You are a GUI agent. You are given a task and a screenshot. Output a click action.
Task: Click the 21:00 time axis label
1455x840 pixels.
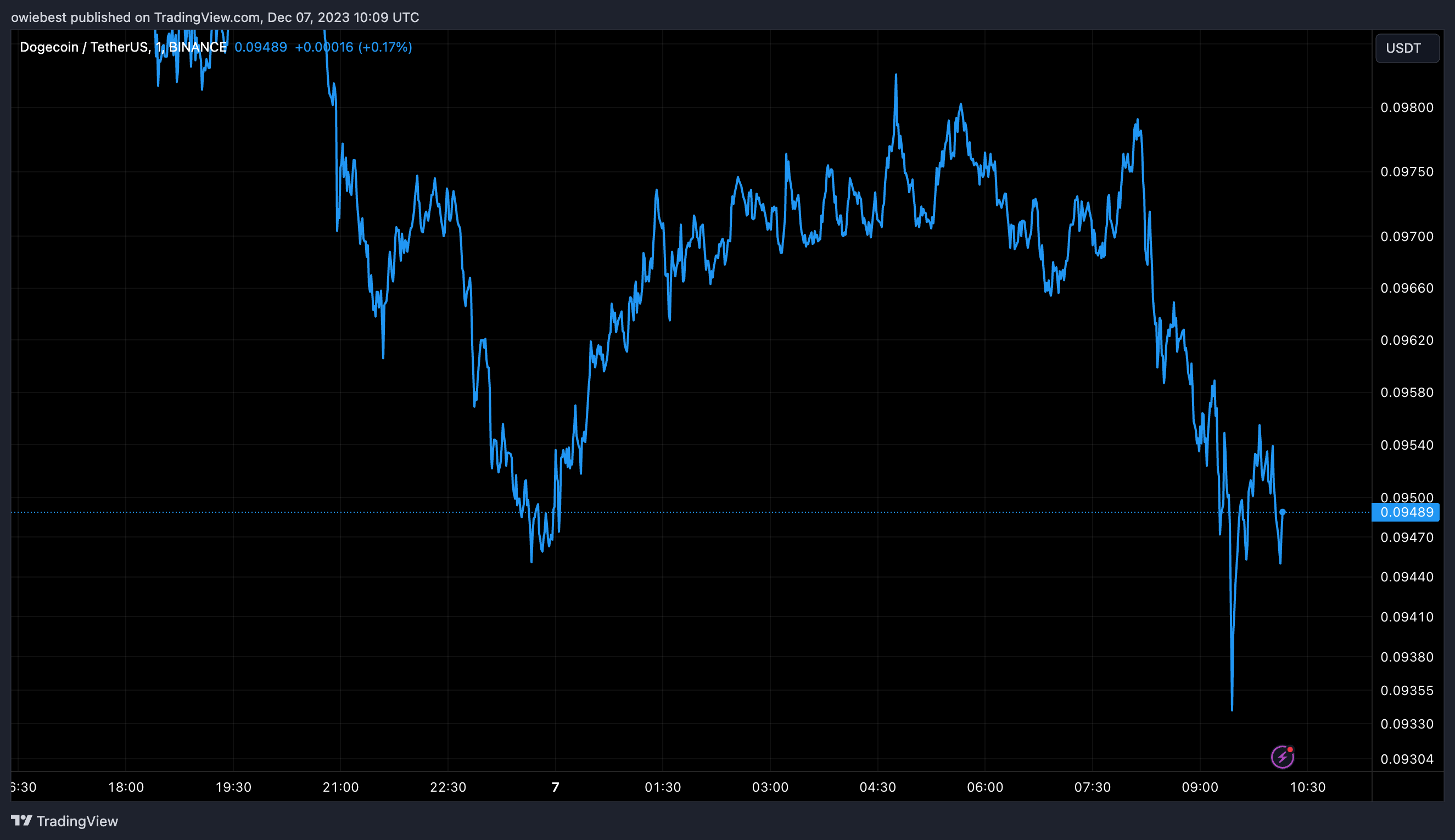[340, 787]
